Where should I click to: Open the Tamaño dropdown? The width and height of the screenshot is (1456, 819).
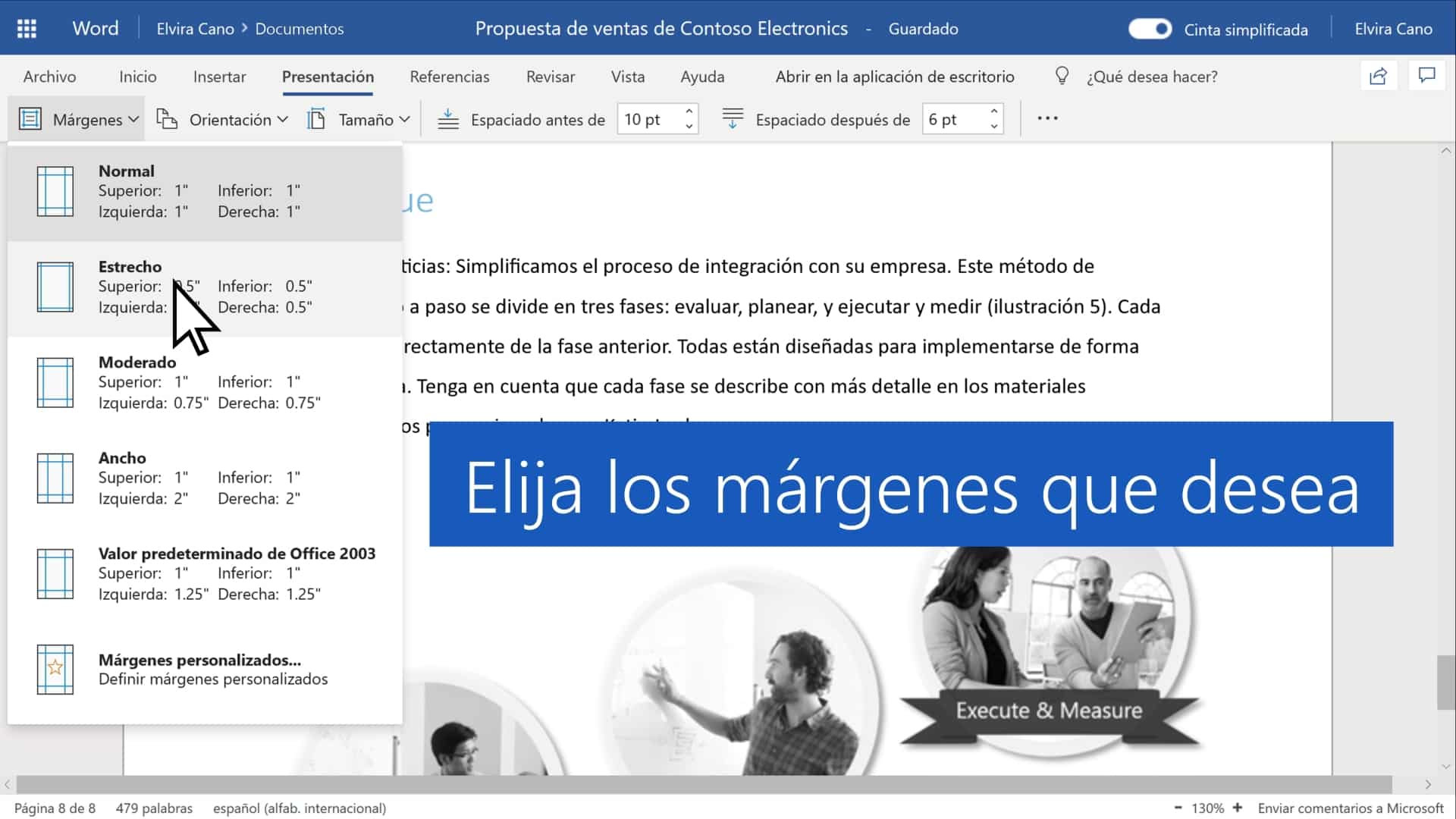click(359, 119)
